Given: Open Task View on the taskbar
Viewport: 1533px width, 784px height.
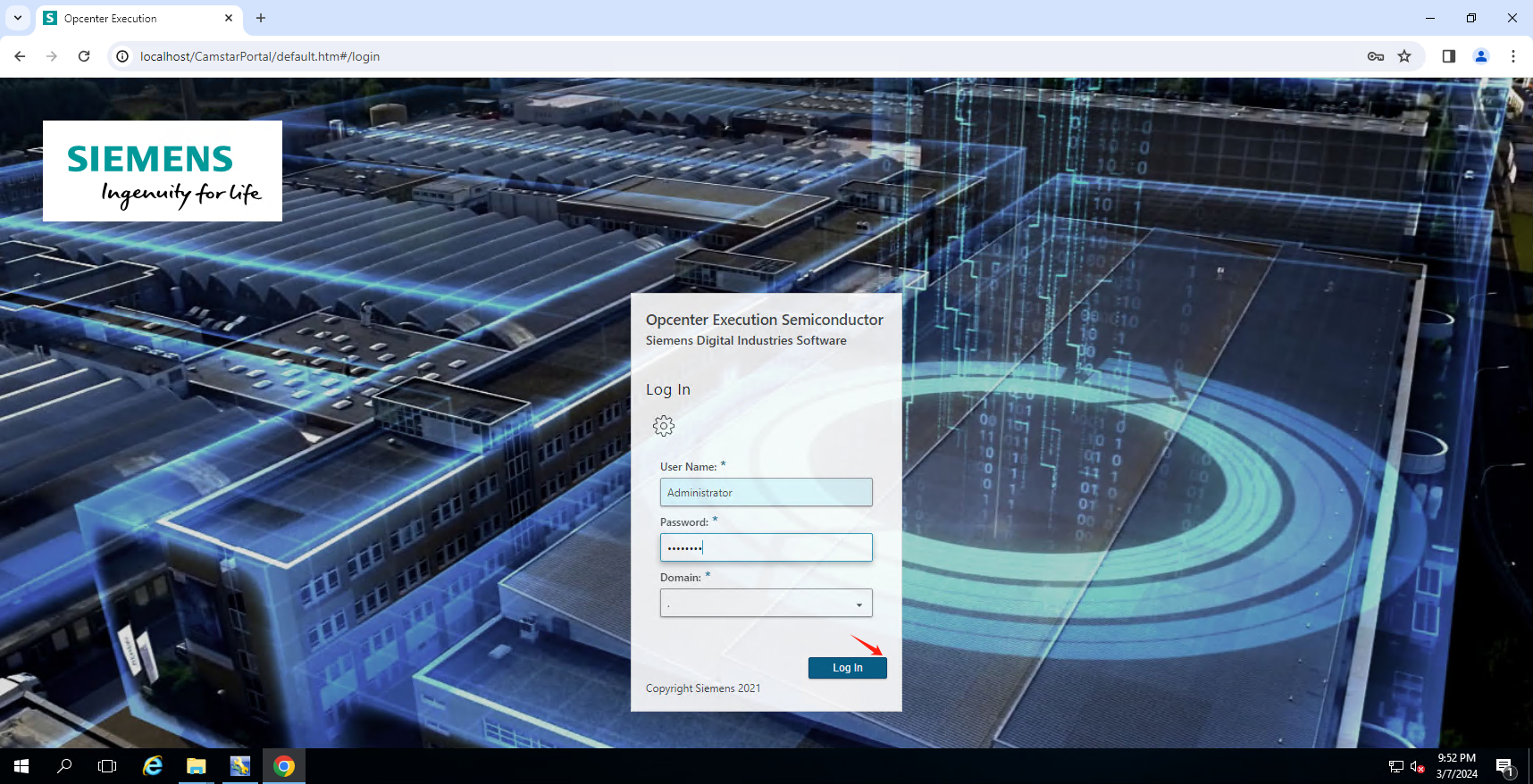Looking at the screenshot, I should (107, 766).
